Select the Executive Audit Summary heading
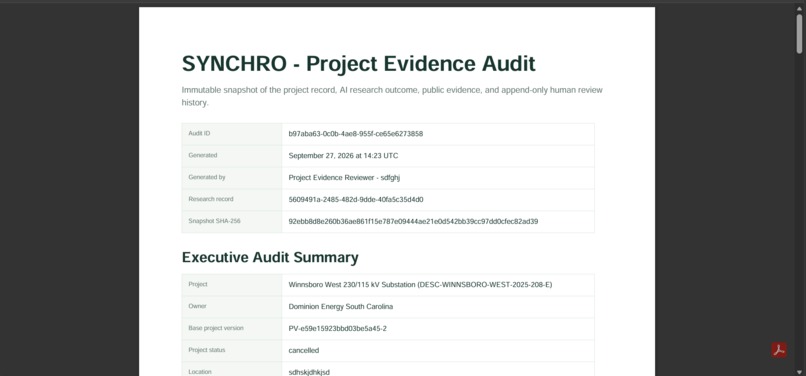The width and height of the screenshot is (806, 376). click(x=270, y=257)
